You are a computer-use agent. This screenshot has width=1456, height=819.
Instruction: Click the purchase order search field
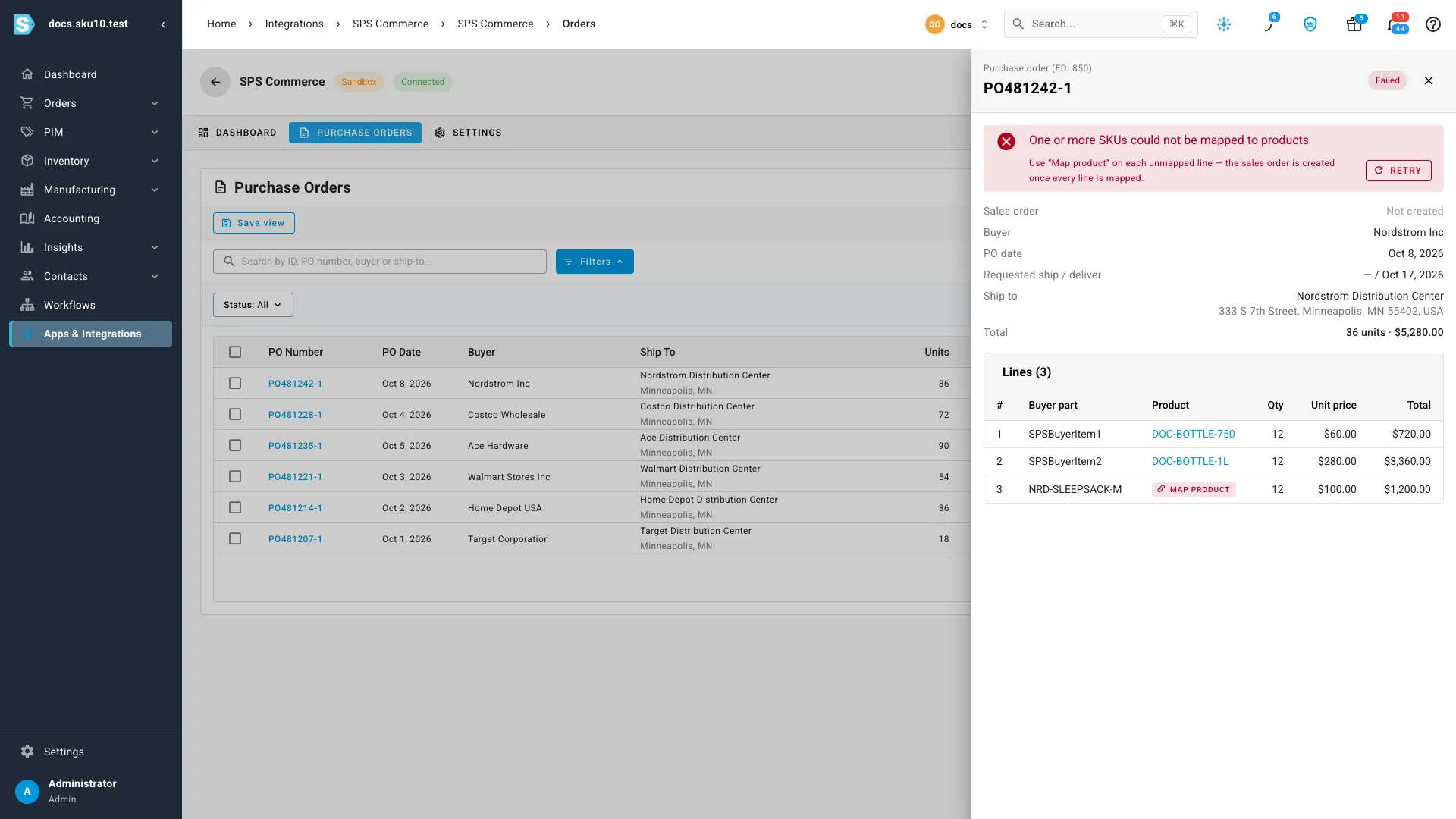coord(380,262)
